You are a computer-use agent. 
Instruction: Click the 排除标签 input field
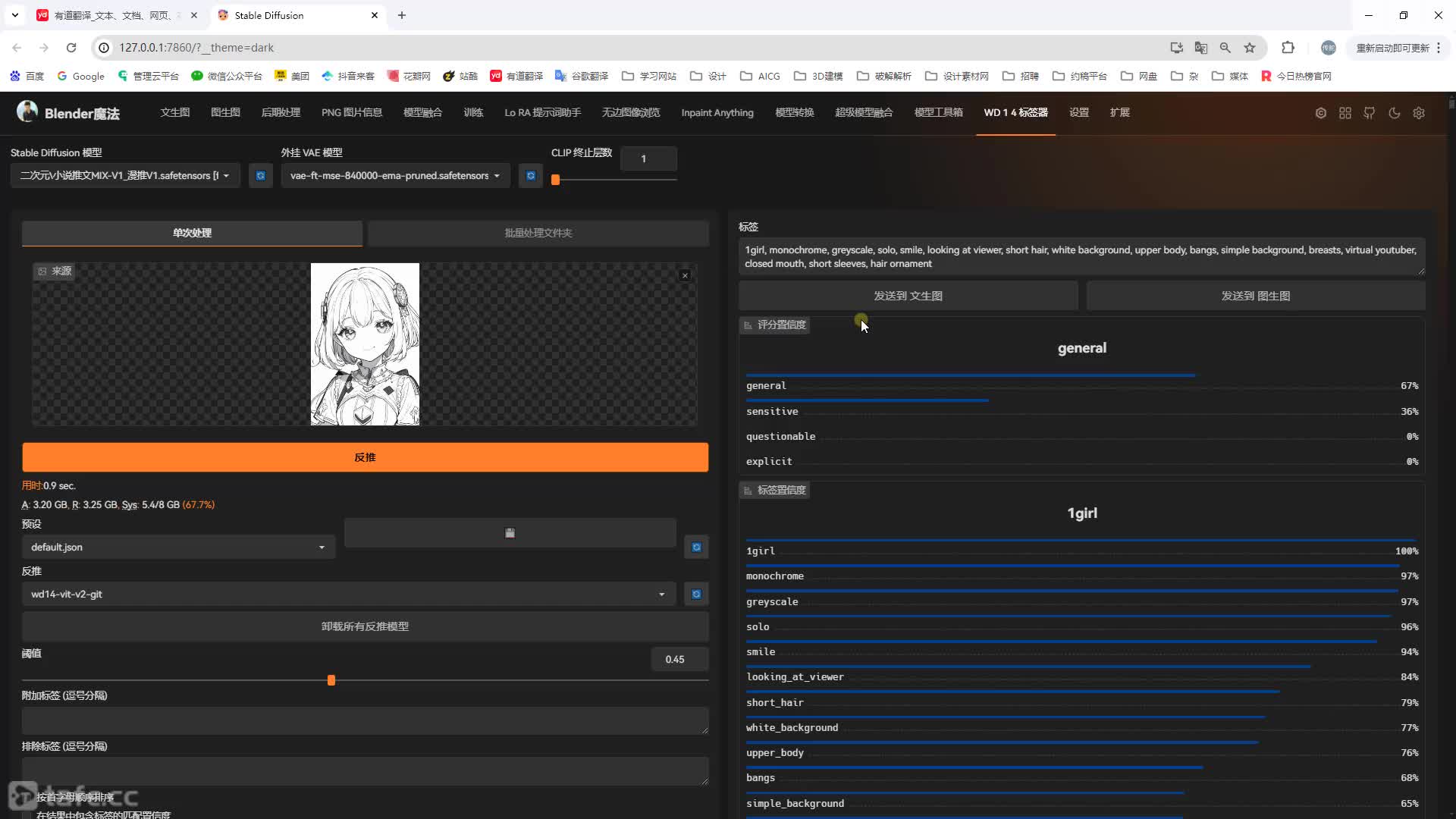[x=366, y=771]
